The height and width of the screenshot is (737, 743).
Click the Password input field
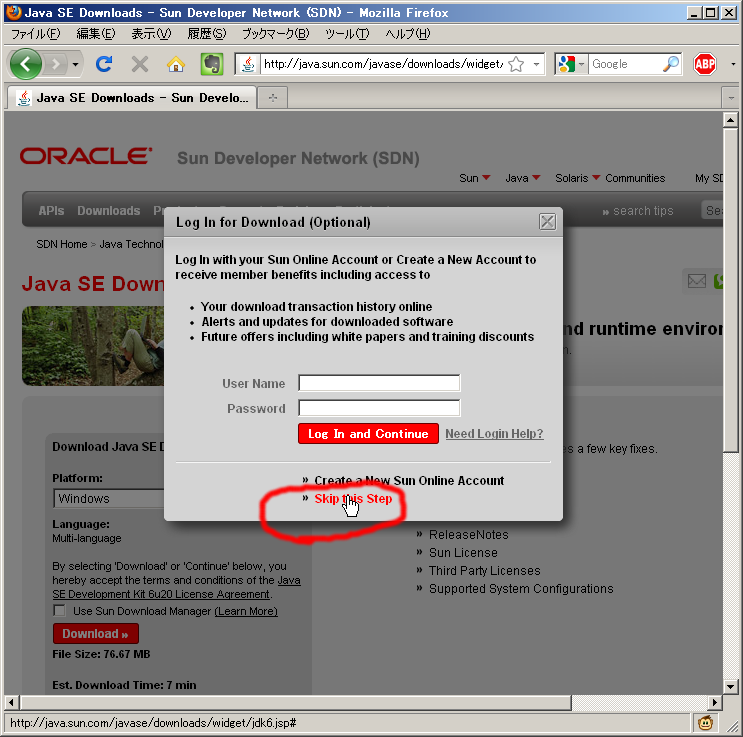pos(379,408)
